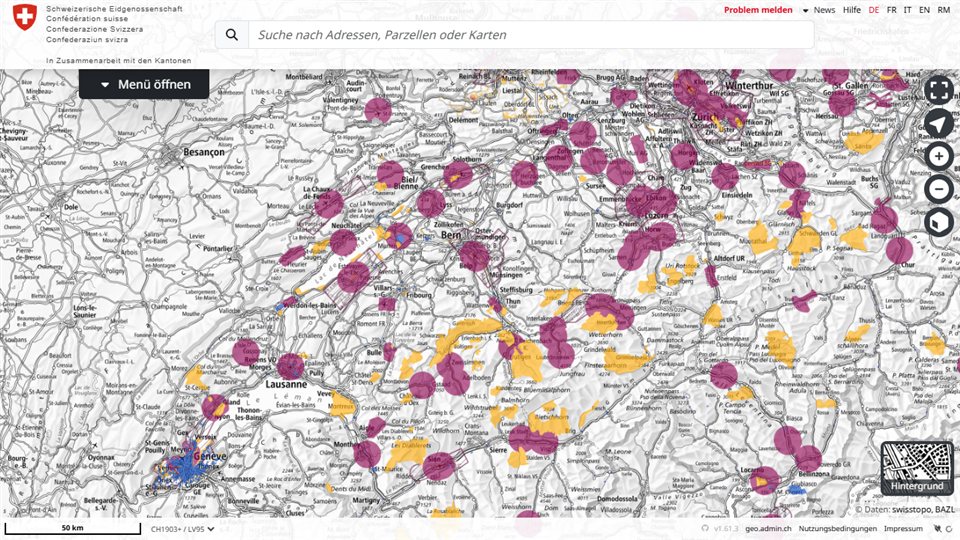Open the geo.admin.ch footer link
The image size is (960, 540).
(x=768, y=528)
